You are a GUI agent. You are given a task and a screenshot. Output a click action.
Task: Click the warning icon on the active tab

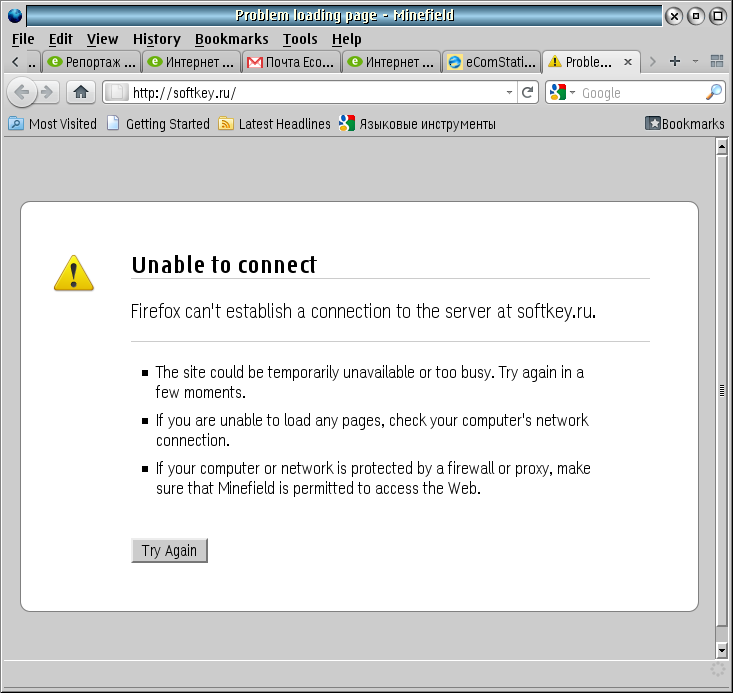point(555,61)
